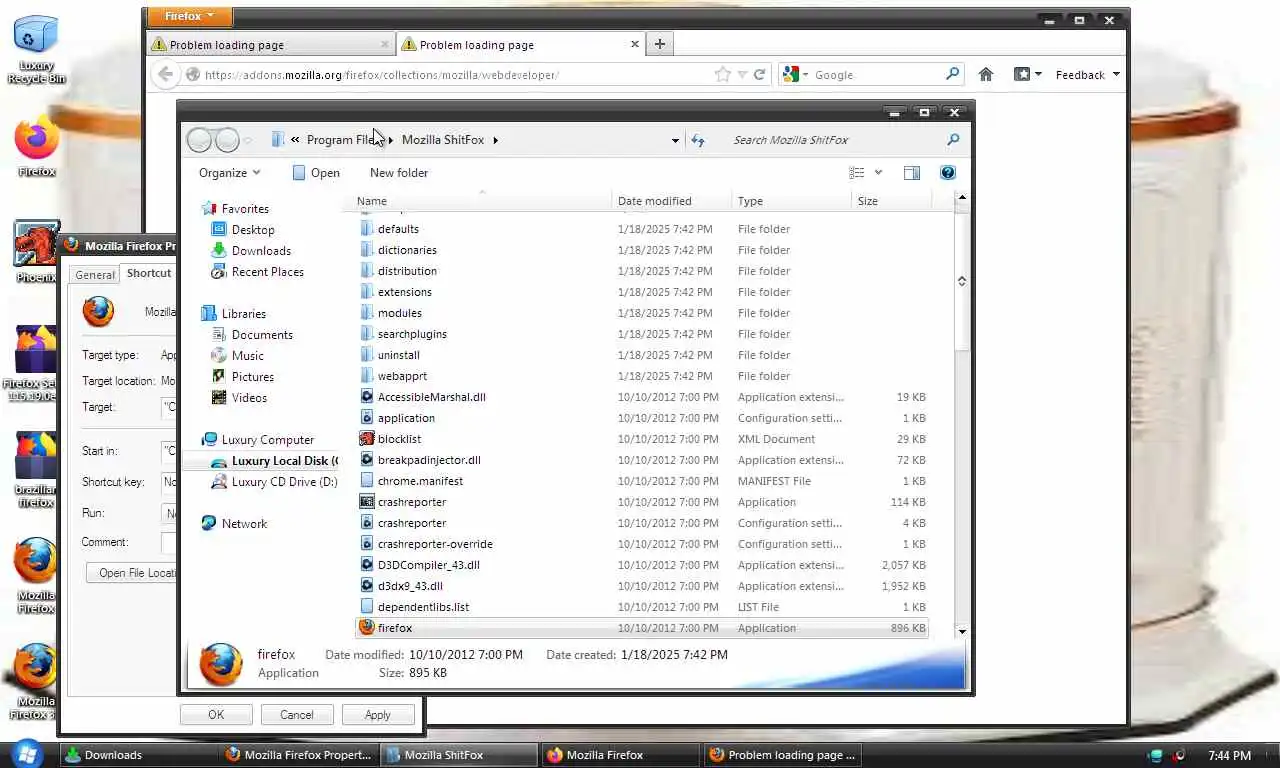Click the Network icon in navigation pane
The image size is (1280, 768).
point(209,523)
